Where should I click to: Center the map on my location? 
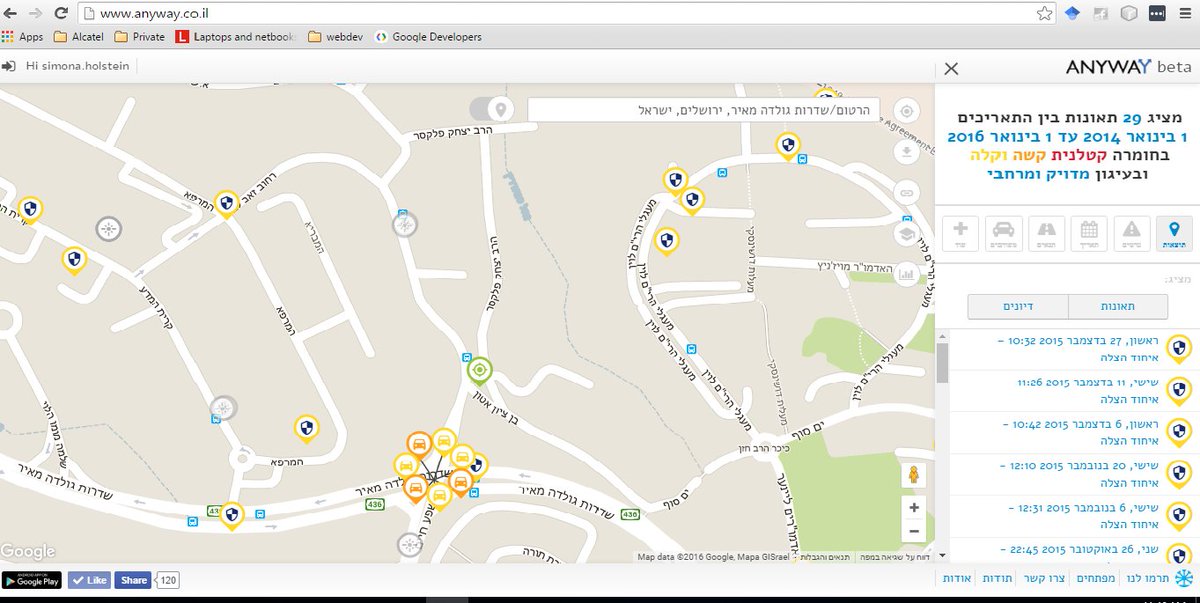click(907, 110)
